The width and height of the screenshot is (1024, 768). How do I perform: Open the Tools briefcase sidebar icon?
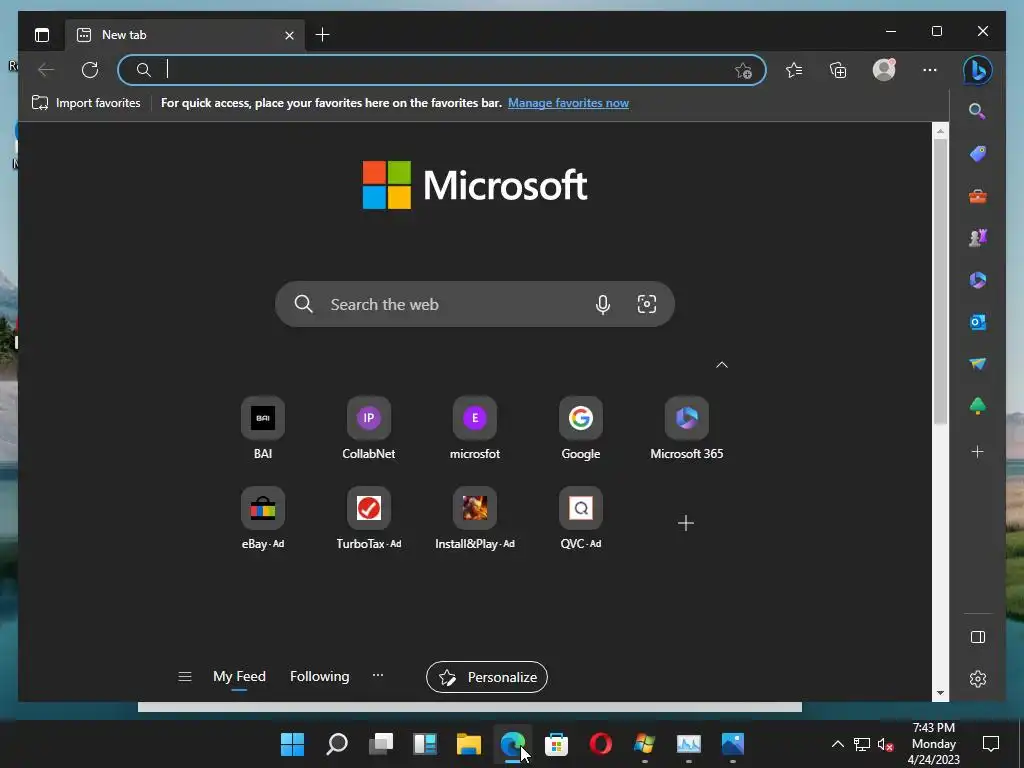point(978,196)
